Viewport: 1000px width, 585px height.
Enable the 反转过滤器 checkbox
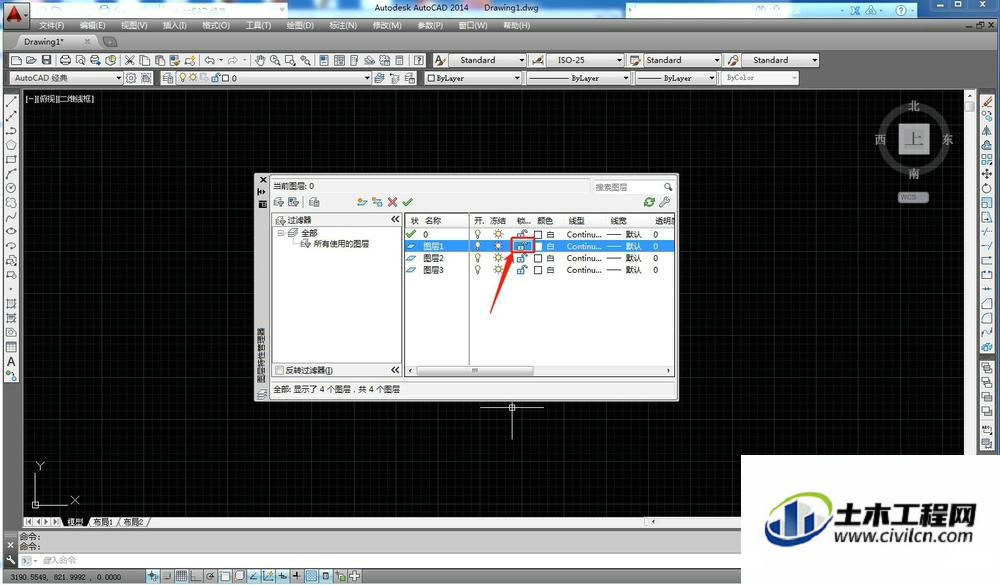click(279, 370)
